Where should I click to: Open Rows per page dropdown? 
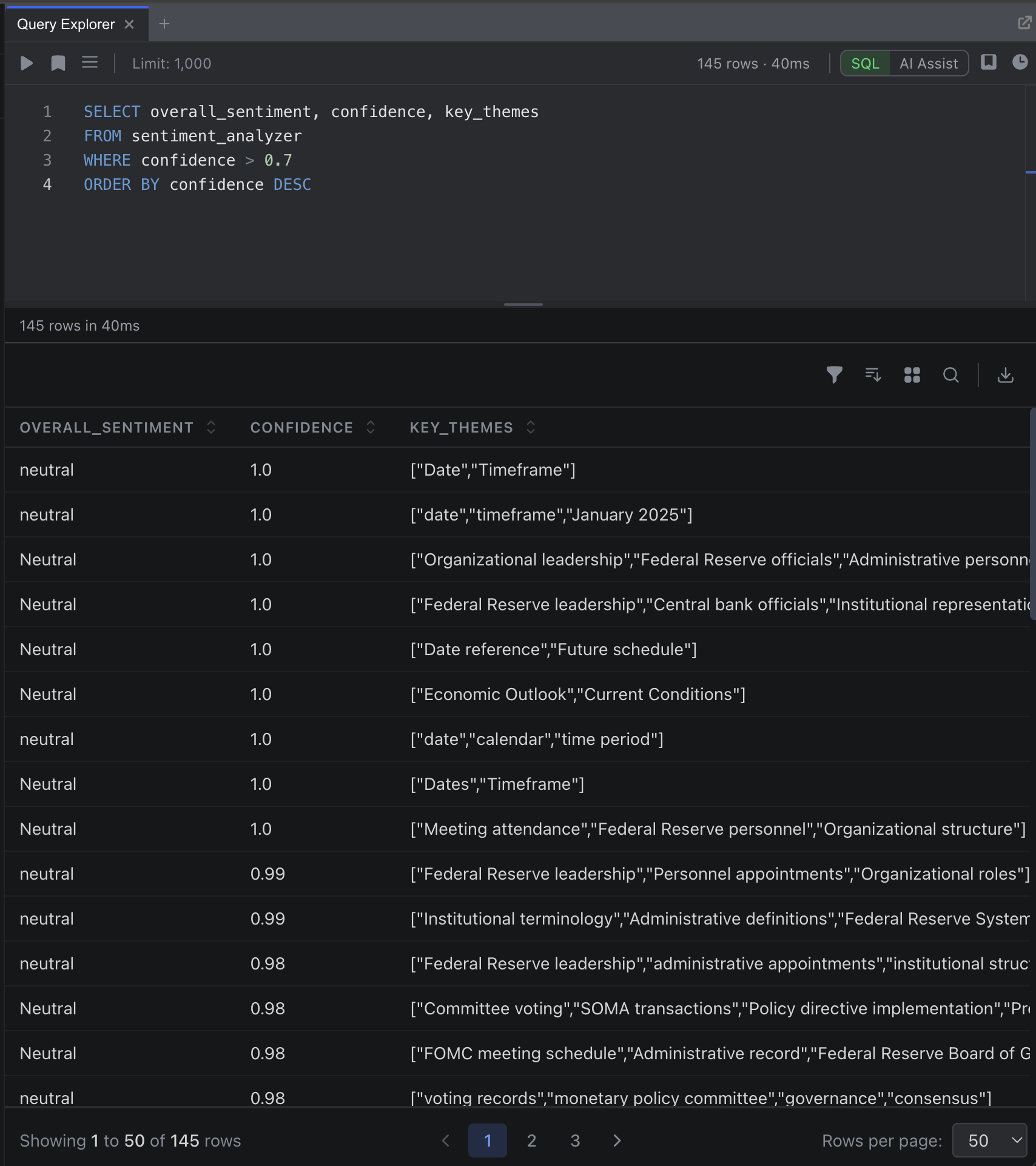989,1141
